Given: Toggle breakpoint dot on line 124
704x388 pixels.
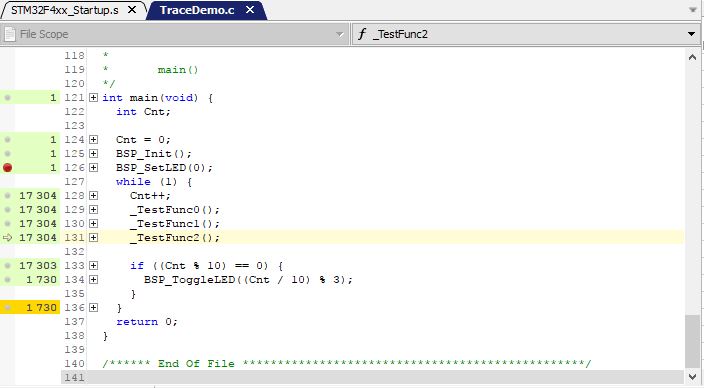Looking at the screenshot, I should point(7,140).
